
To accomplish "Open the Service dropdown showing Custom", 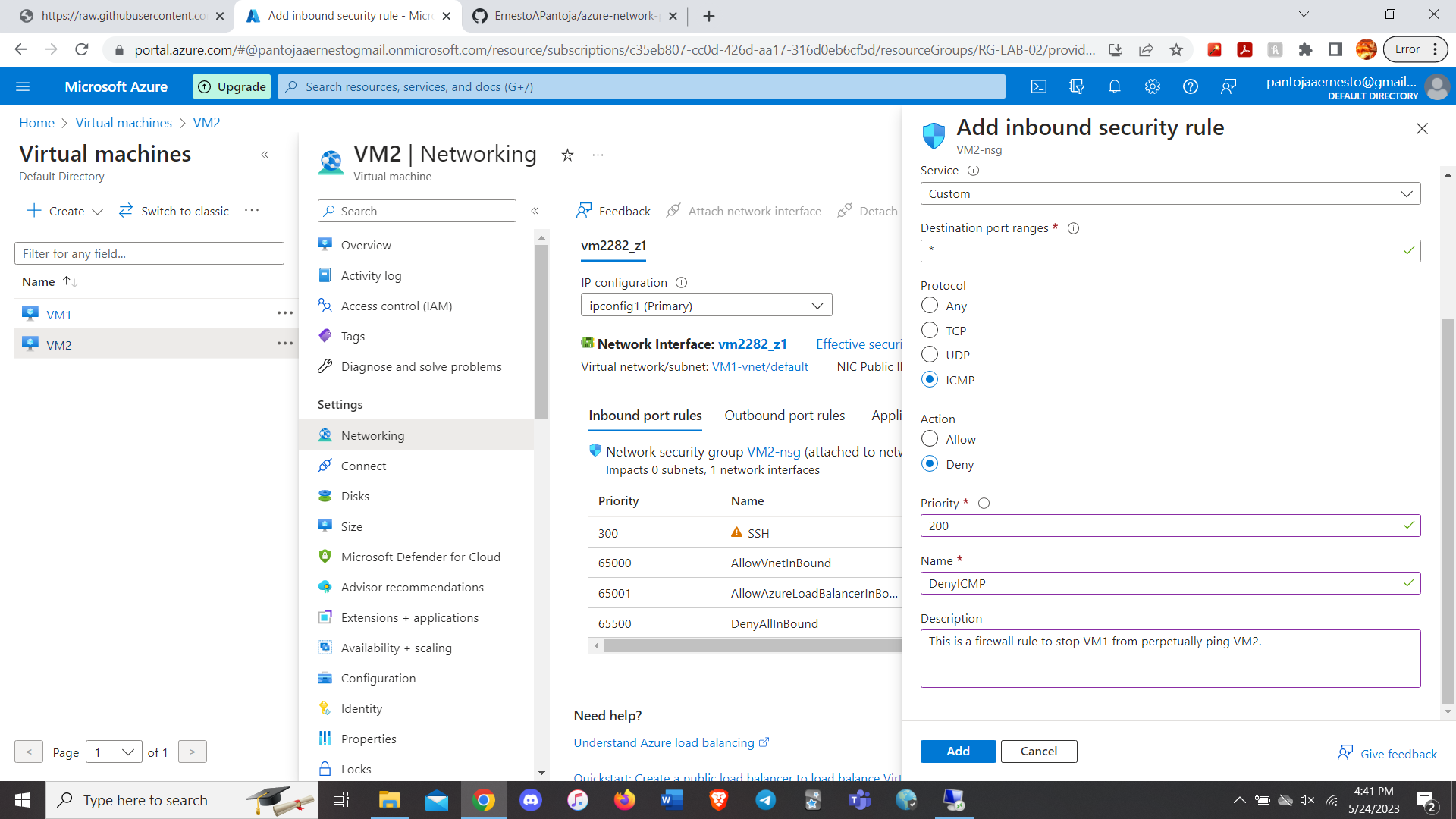I will coord(1169,193).
